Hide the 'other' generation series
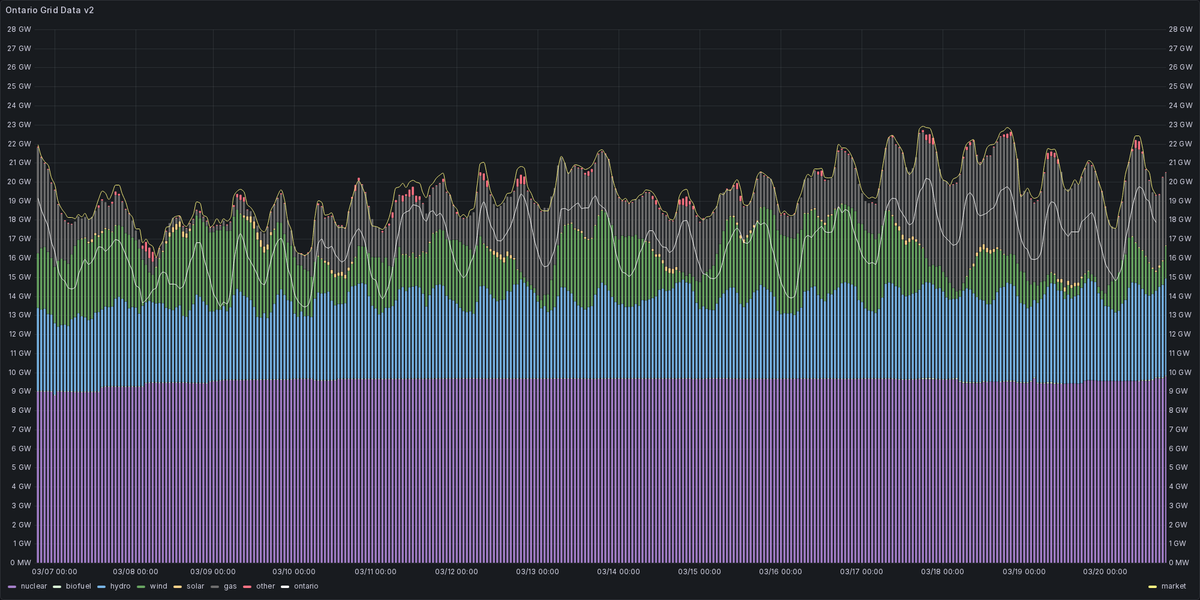Screen dimensions: 1200x600 tap(265, 587)
